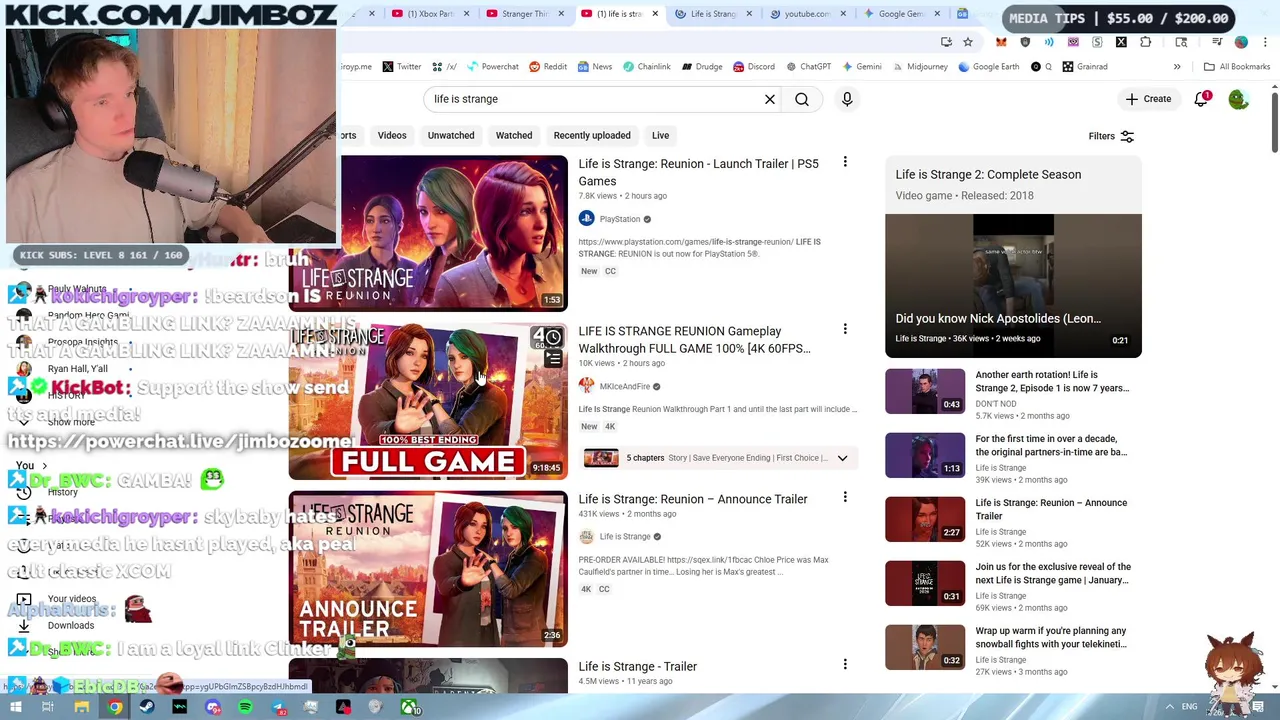Play the Nick Apostolides short video
Image resolution: width=1280 pixels, height=720 pixels.
(x=1013, y=286)
